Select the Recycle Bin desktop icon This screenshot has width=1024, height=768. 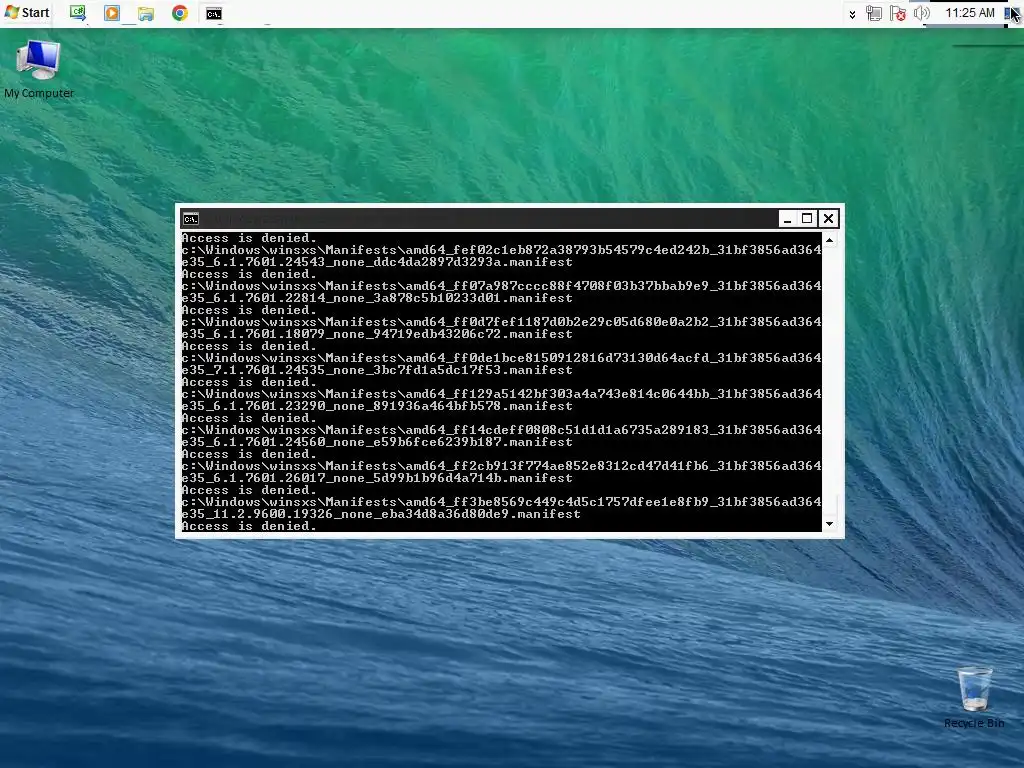(x=974, y=697)
